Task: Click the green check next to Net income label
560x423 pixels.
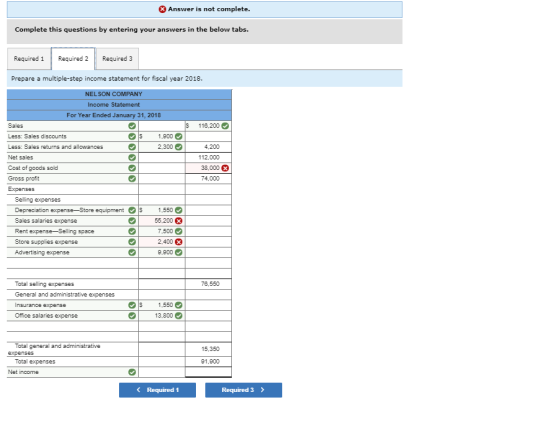Action: pos(132,372)
